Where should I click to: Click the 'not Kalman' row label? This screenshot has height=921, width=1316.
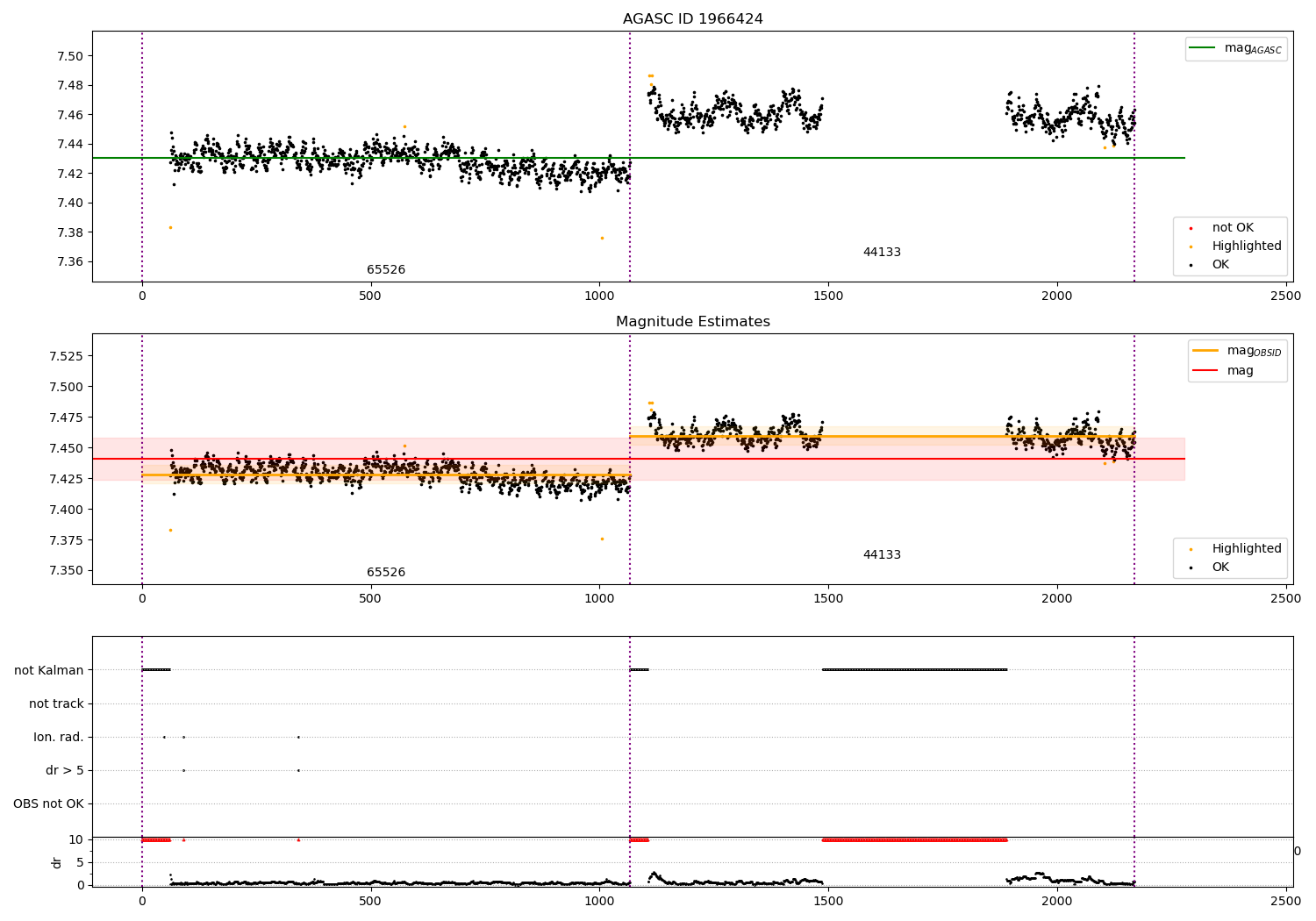(x=49, y=671)
